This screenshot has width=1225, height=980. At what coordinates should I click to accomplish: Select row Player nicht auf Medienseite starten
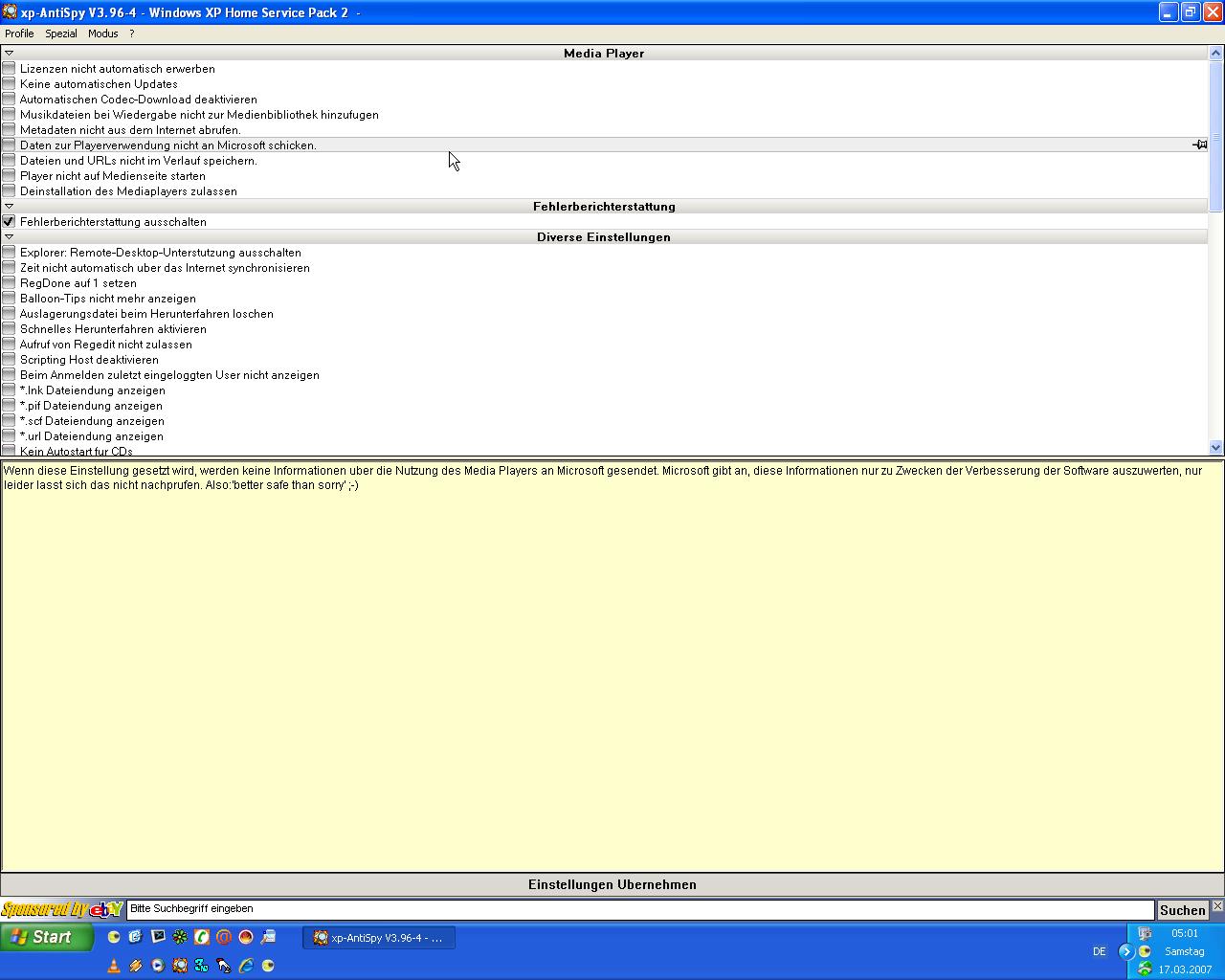[604, 175]
